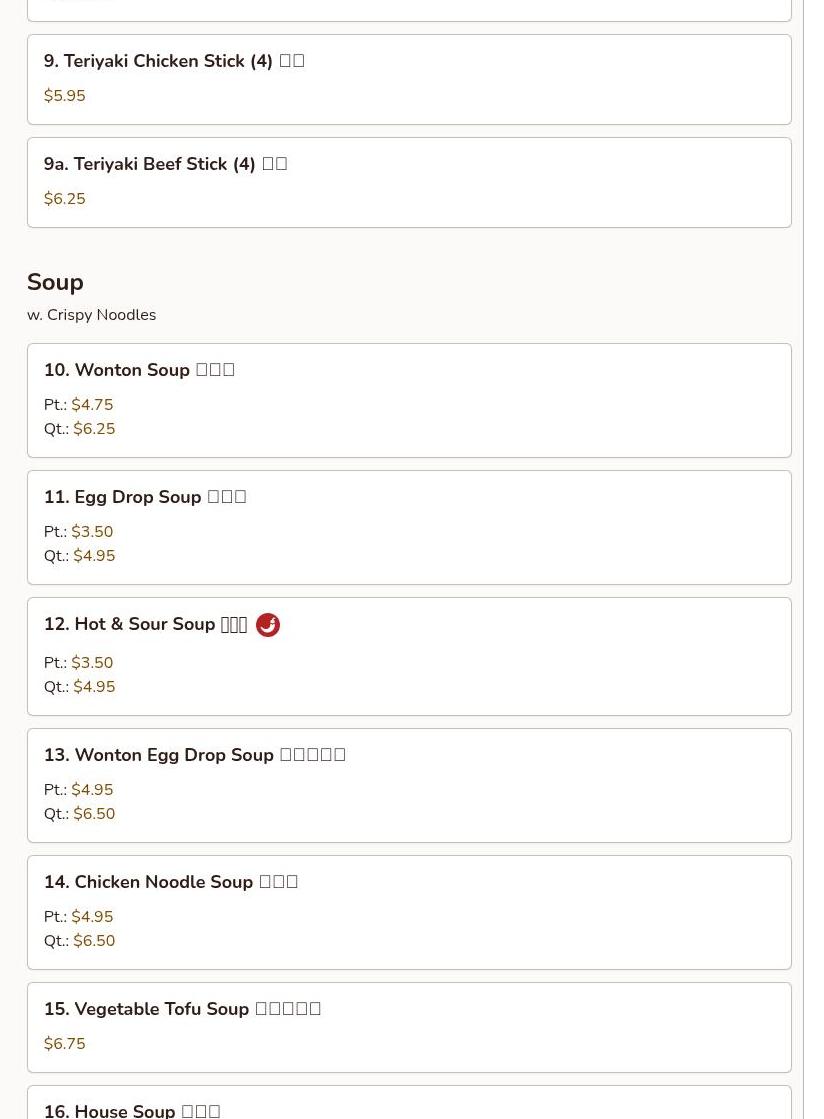Open Vegetable Tofu Soup item
The image size is (824, 1119).
(409, 1027)
